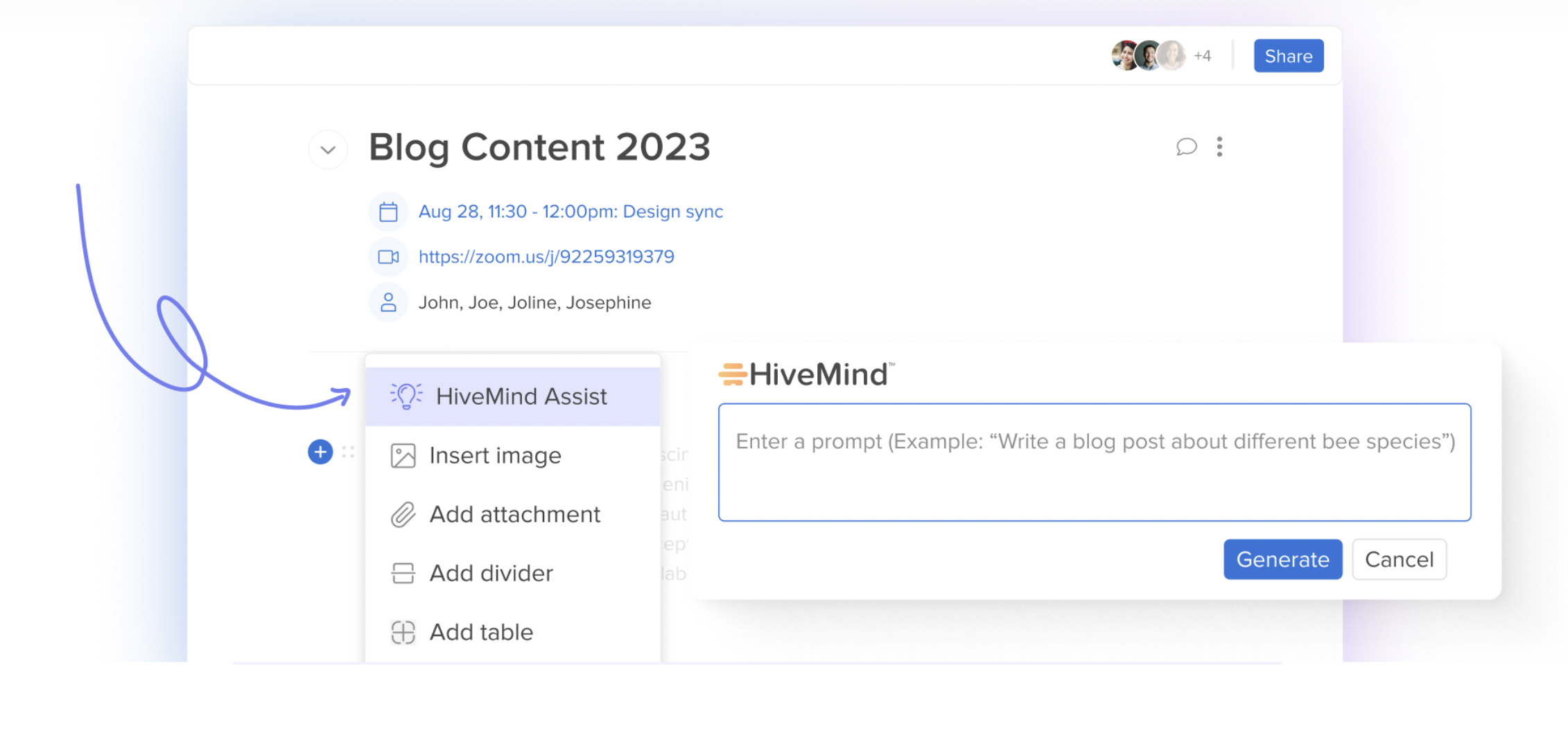Click the Add attachment paperclip icon
1568x750 pixels.
[x=403, y=515]
